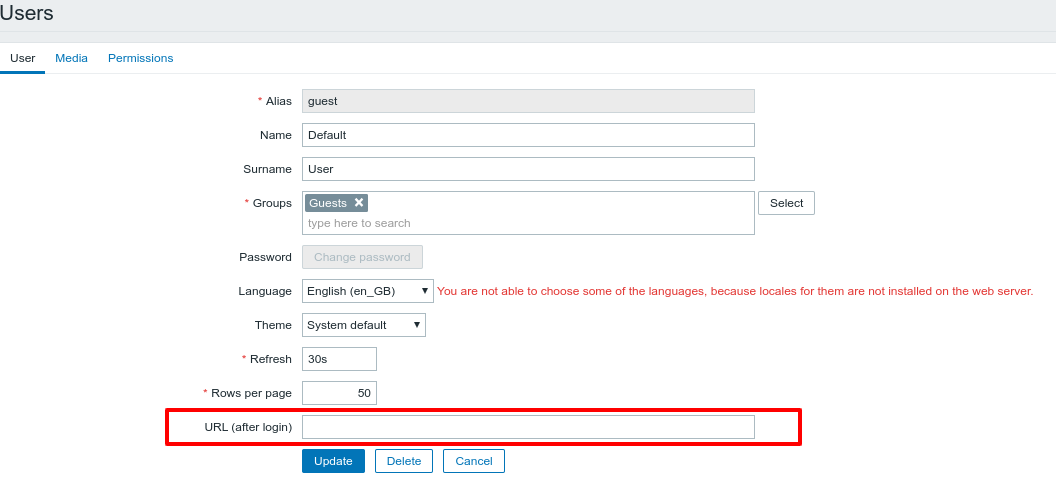This screenshot has height=488, width=1056.
Task: Open the Theme dropdown
Action: [x=363, y=325]
